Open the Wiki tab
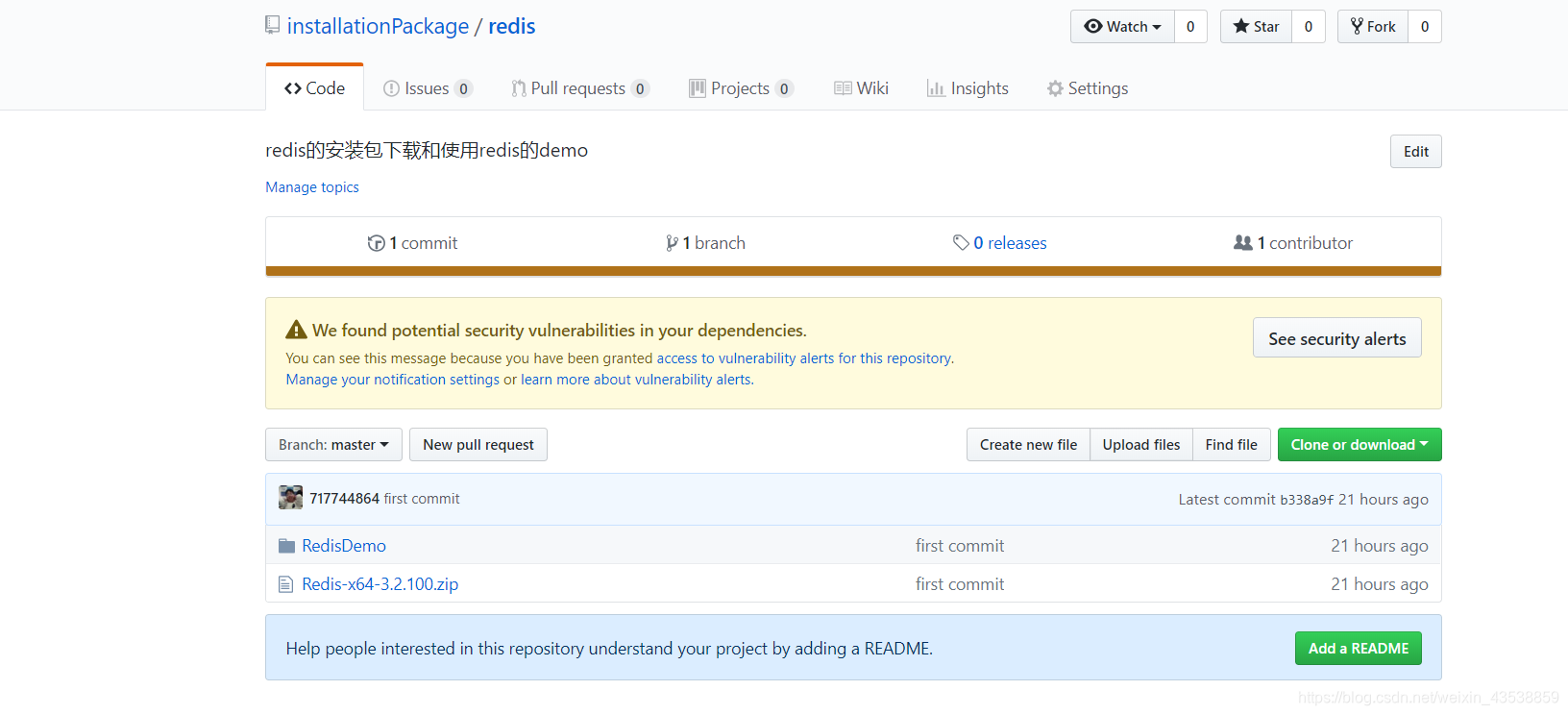Image resolution: width=1568 pixels, height=715 pixels. pyautogui.click(x=861, y=88)
